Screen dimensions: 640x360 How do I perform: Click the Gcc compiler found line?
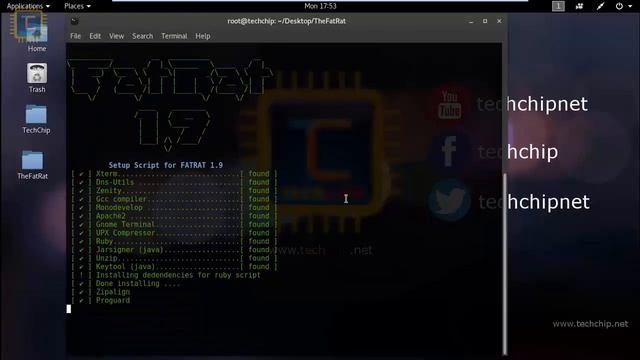point(174,199)
